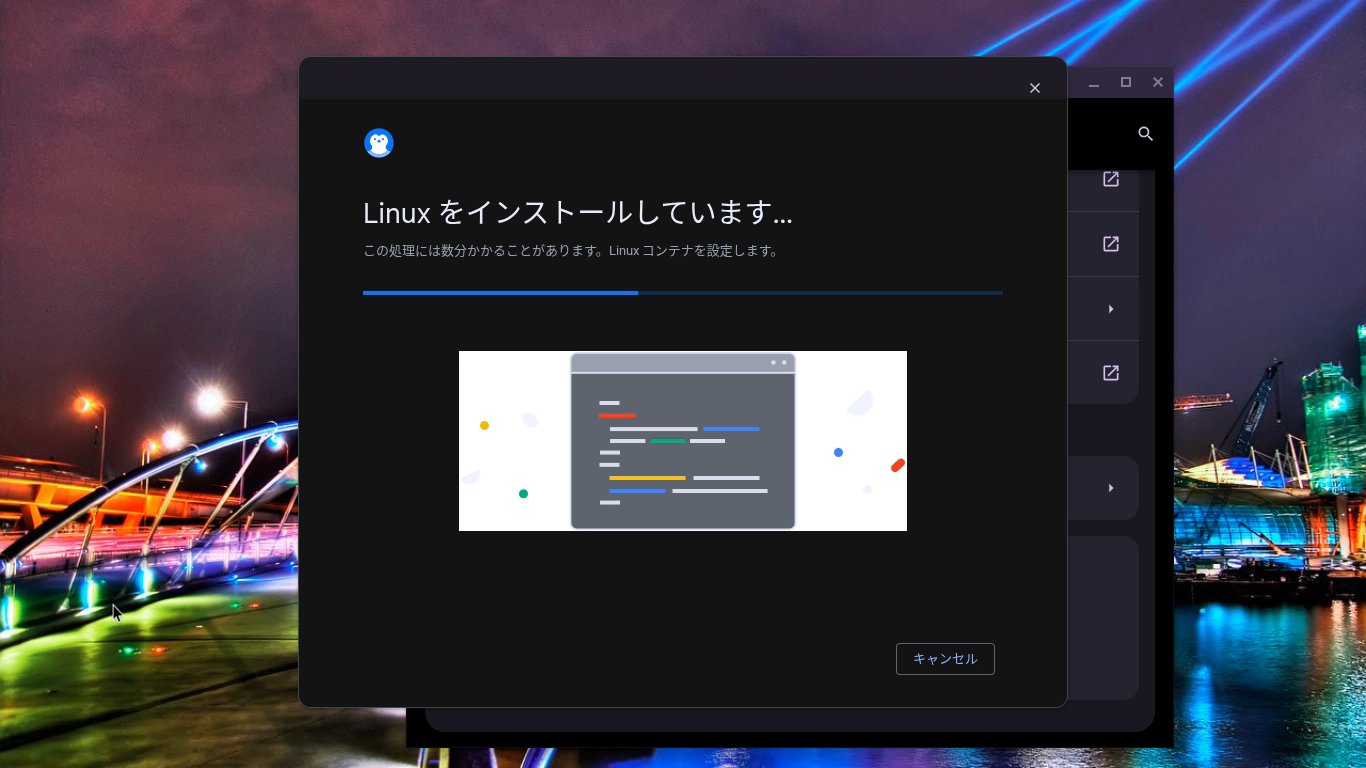
Task: Click the magnifying glass in the dark header
Action: click(1146, 133)
